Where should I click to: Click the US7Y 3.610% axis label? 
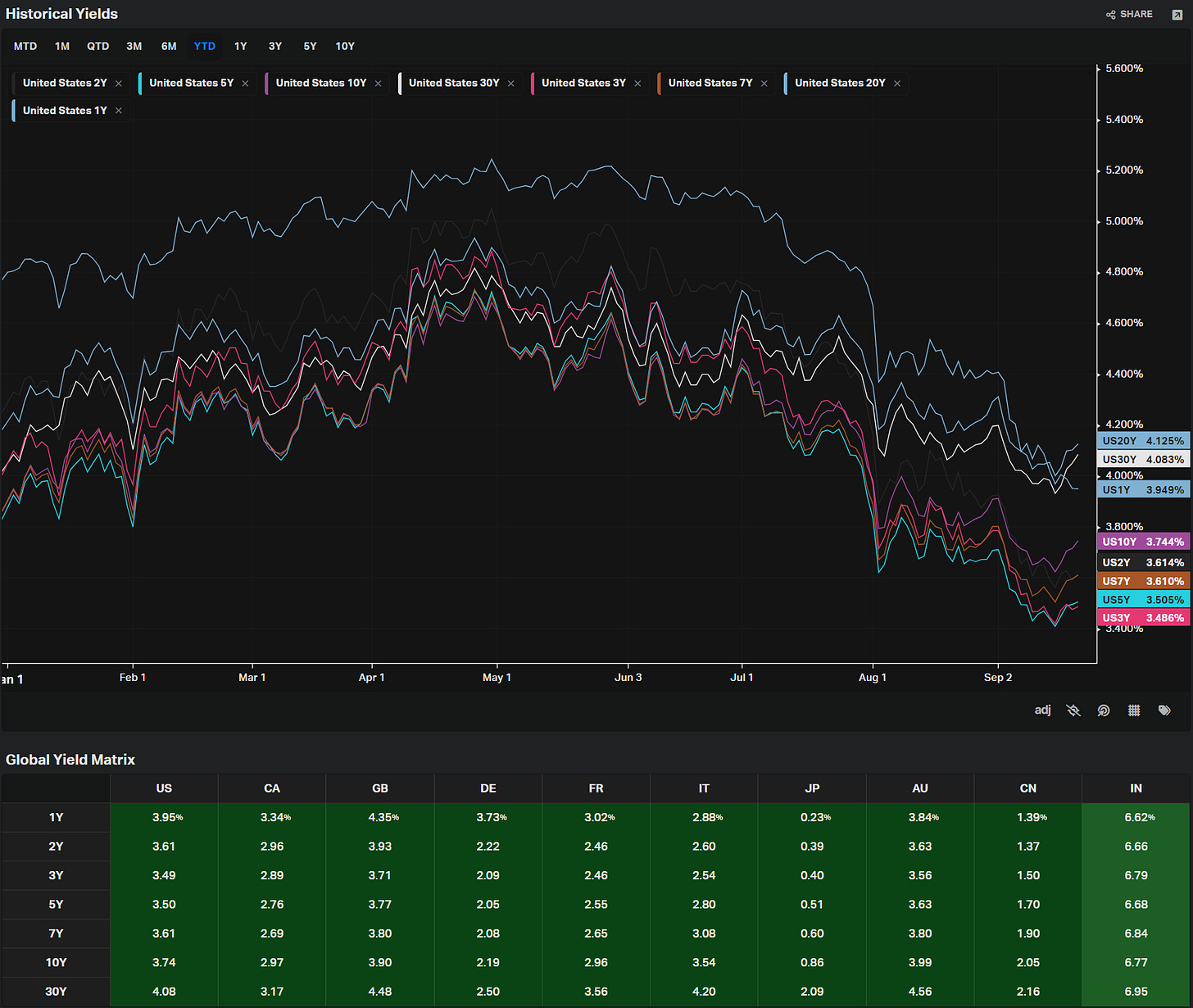(1143, 581)
